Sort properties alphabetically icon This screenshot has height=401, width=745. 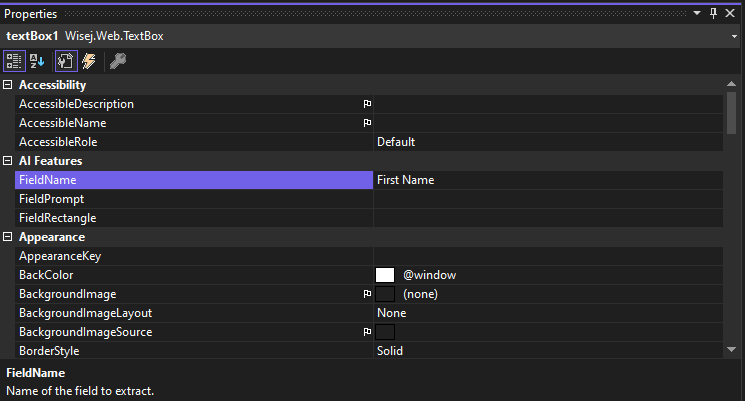37,61
